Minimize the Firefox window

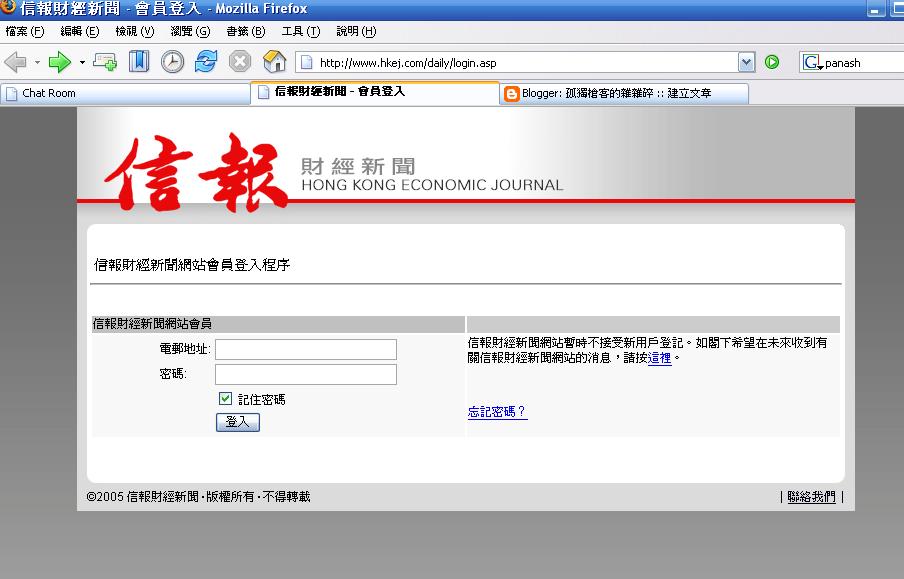click(x=875, y=9)
